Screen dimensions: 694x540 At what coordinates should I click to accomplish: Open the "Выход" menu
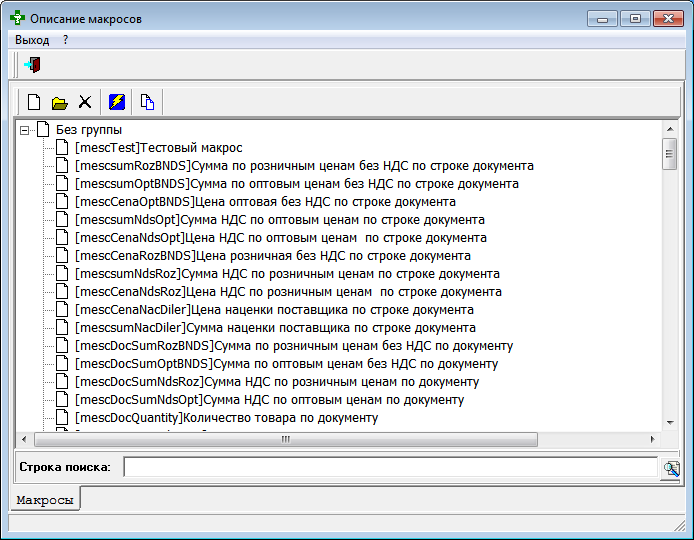coord(32,40)
